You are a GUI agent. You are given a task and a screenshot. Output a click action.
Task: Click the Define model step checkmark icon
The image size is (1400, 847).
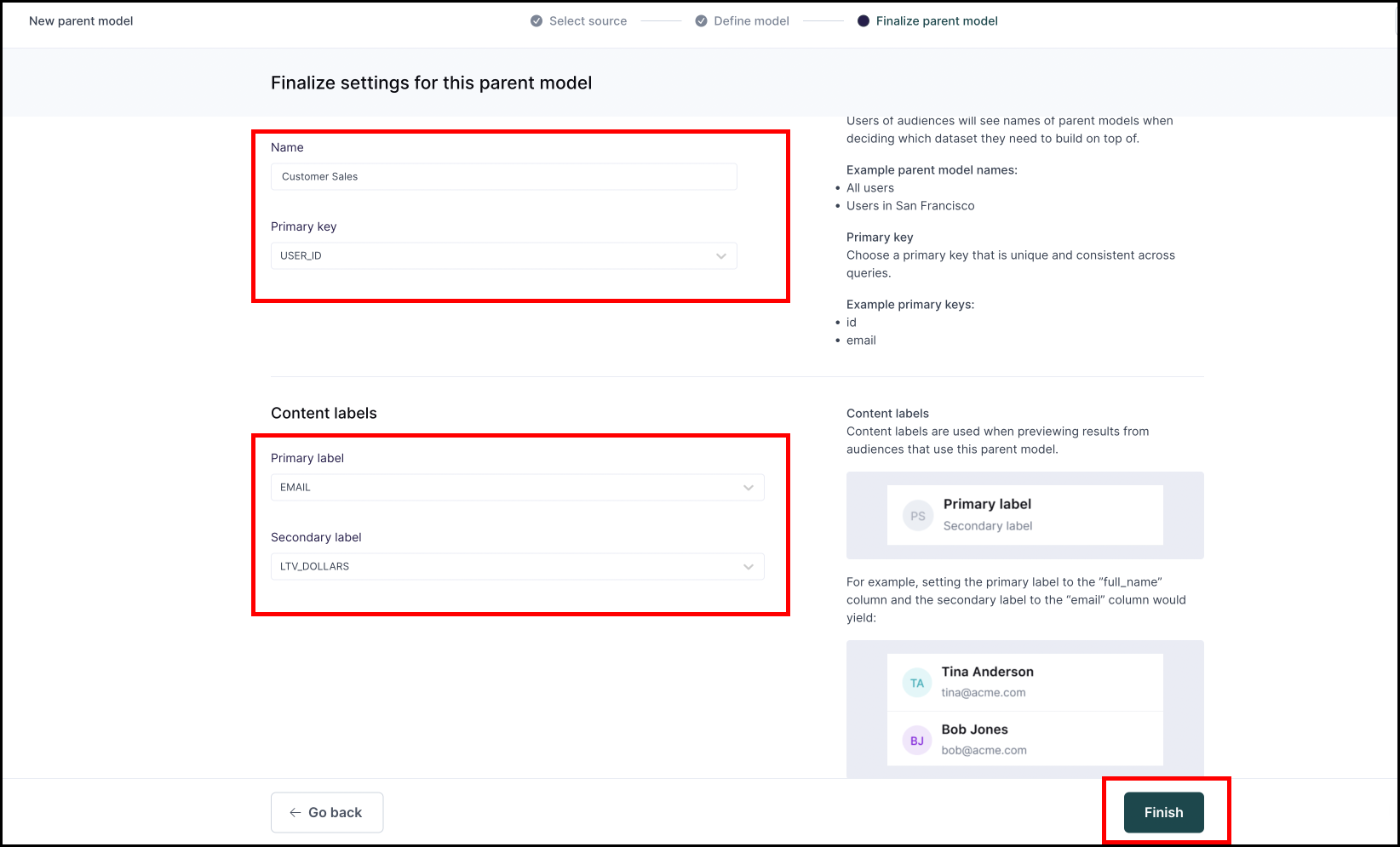click(x=700, y=20)
